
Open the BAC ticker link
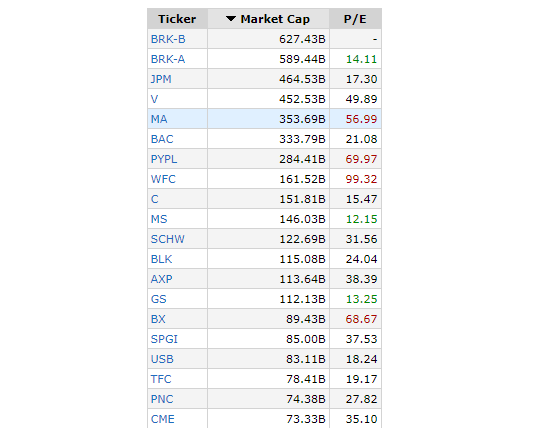(x=162, y=139)
